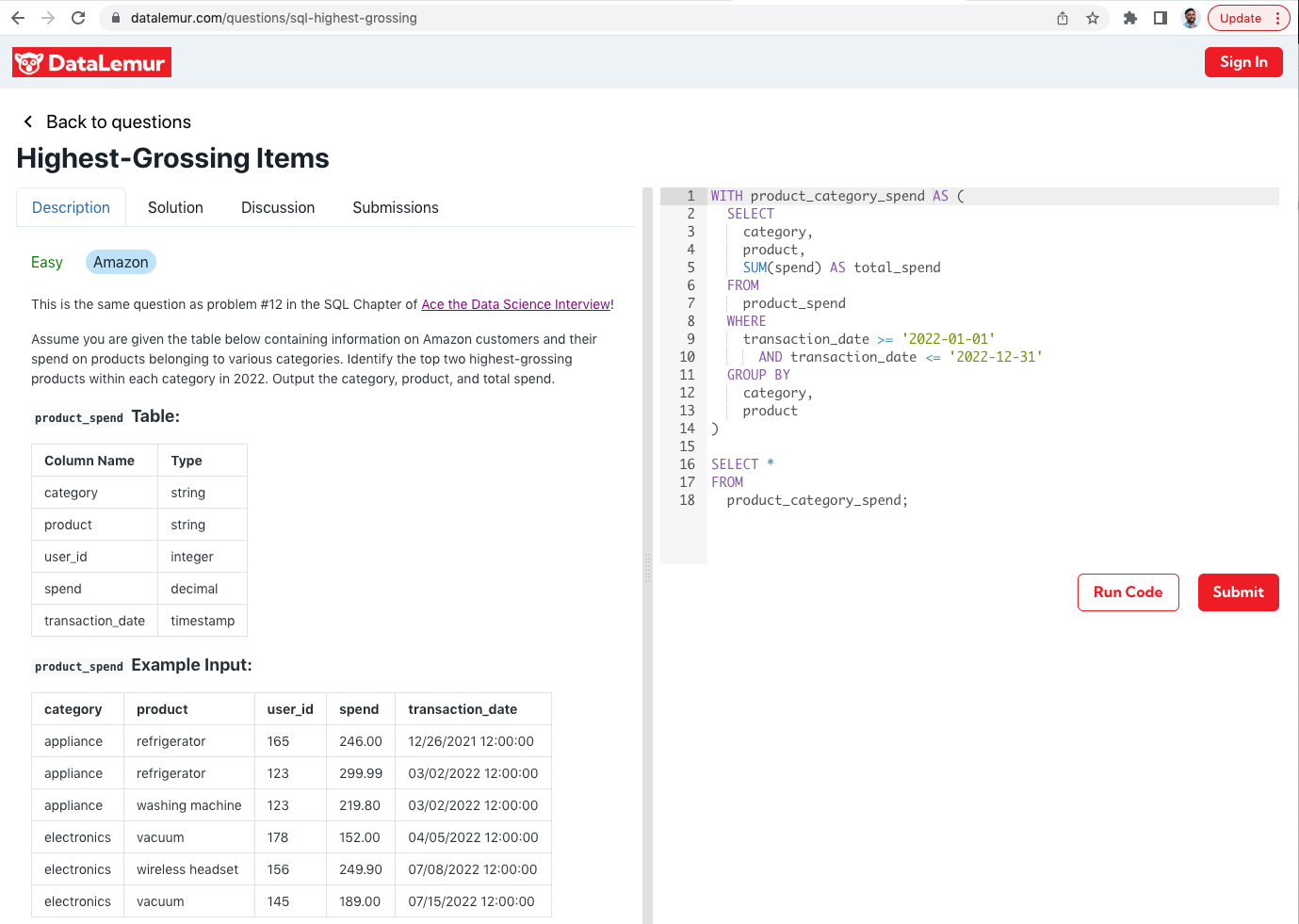Click the spend value 299.99
Viewport: 1299px width, 924px height.
(361, 773)
